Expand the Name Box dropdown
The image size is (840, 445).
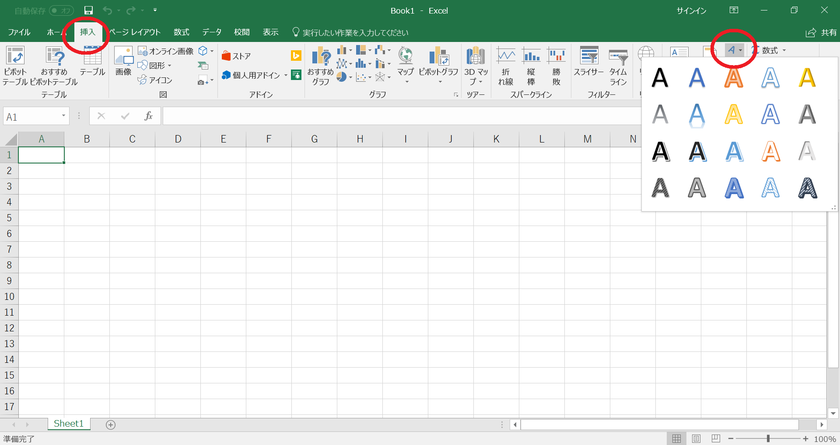coord(63,116)
